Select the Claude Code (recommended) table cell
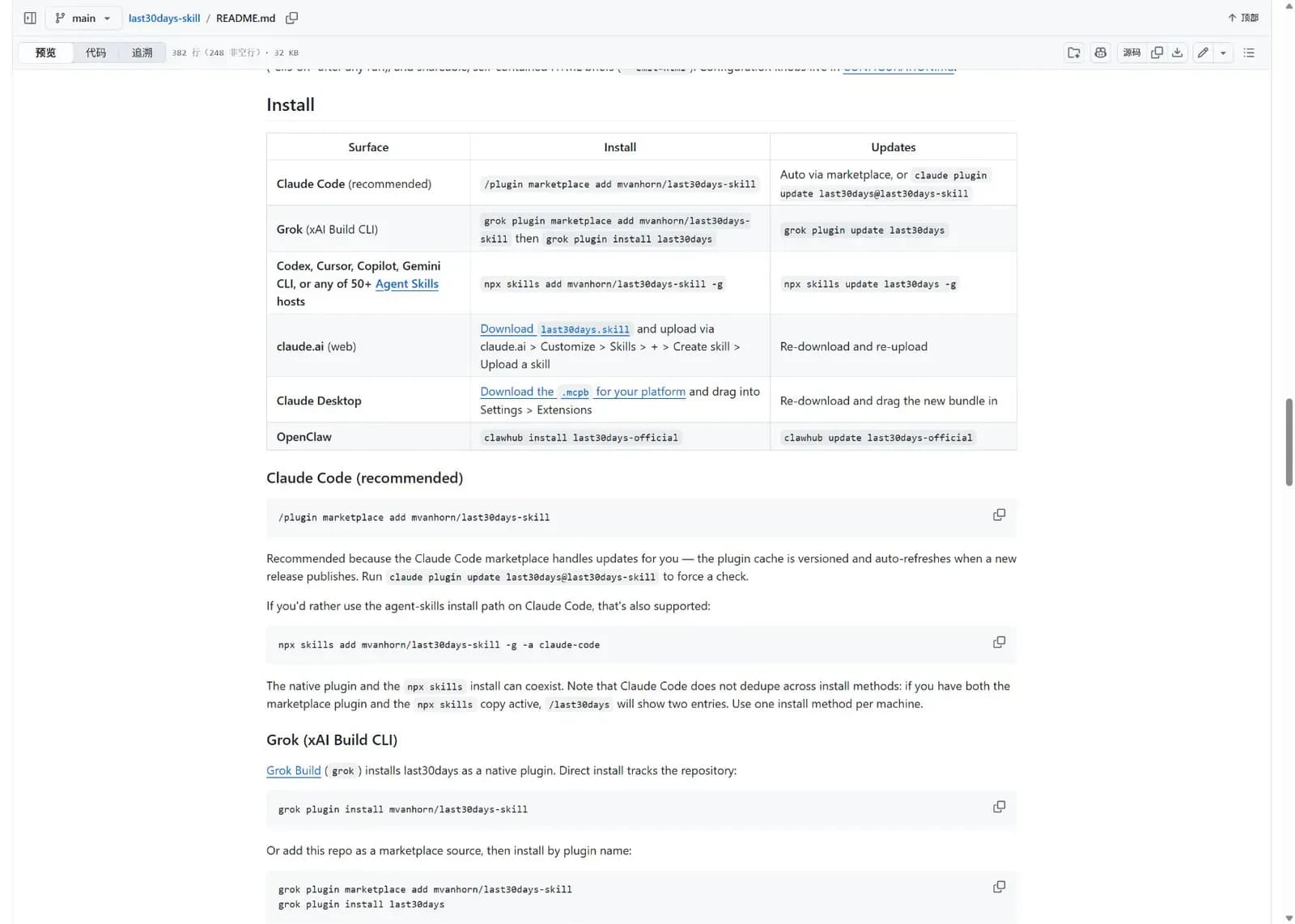 pos(368,184)
